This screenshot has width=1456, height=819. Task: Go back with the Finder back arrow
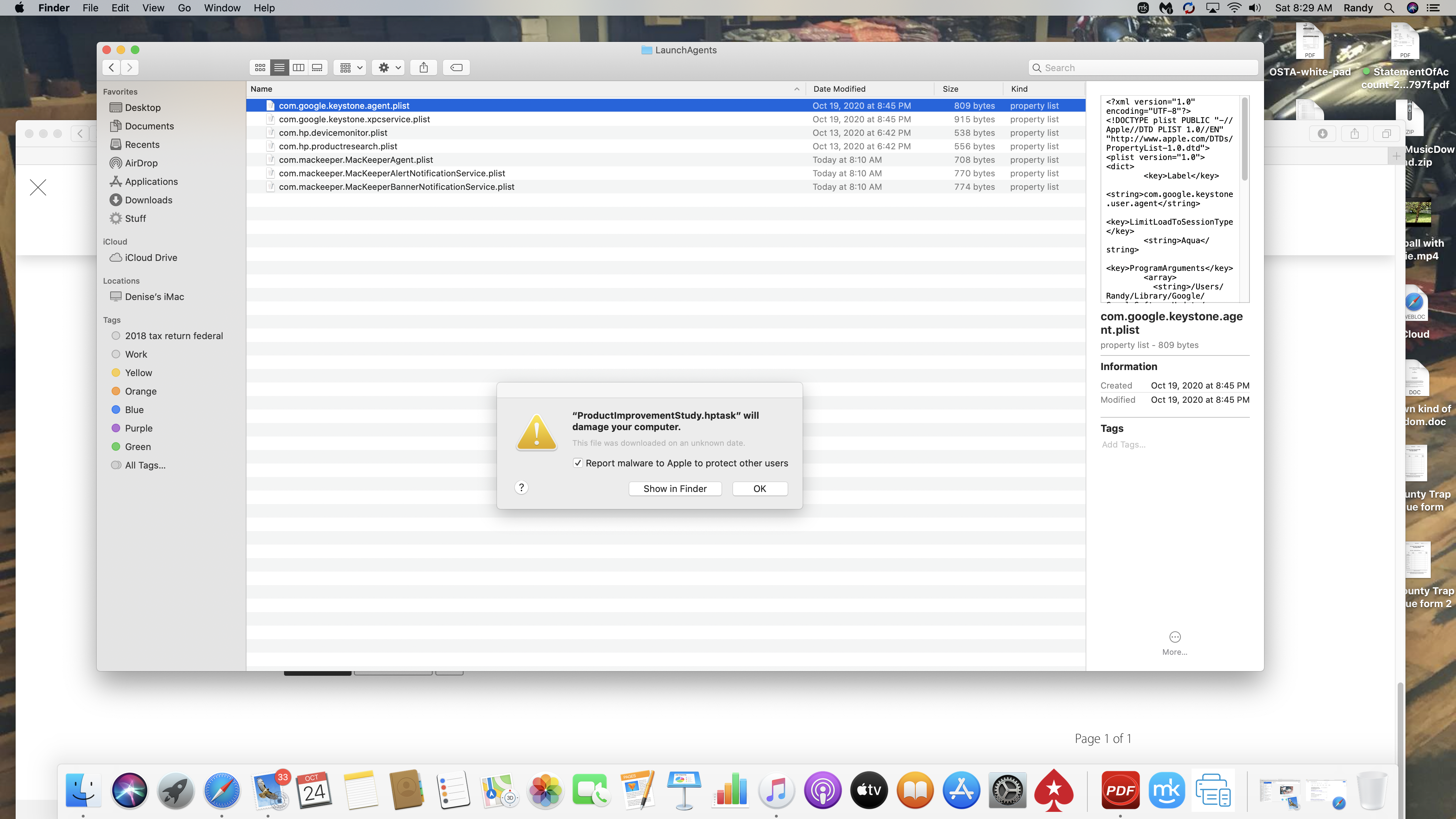pos(111,68)
